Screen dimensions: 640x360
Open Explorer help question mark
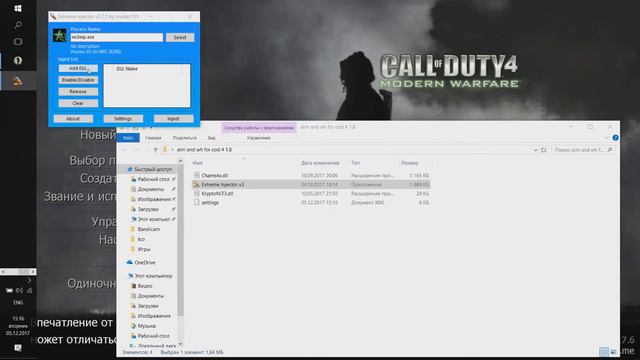pos(616,138)
